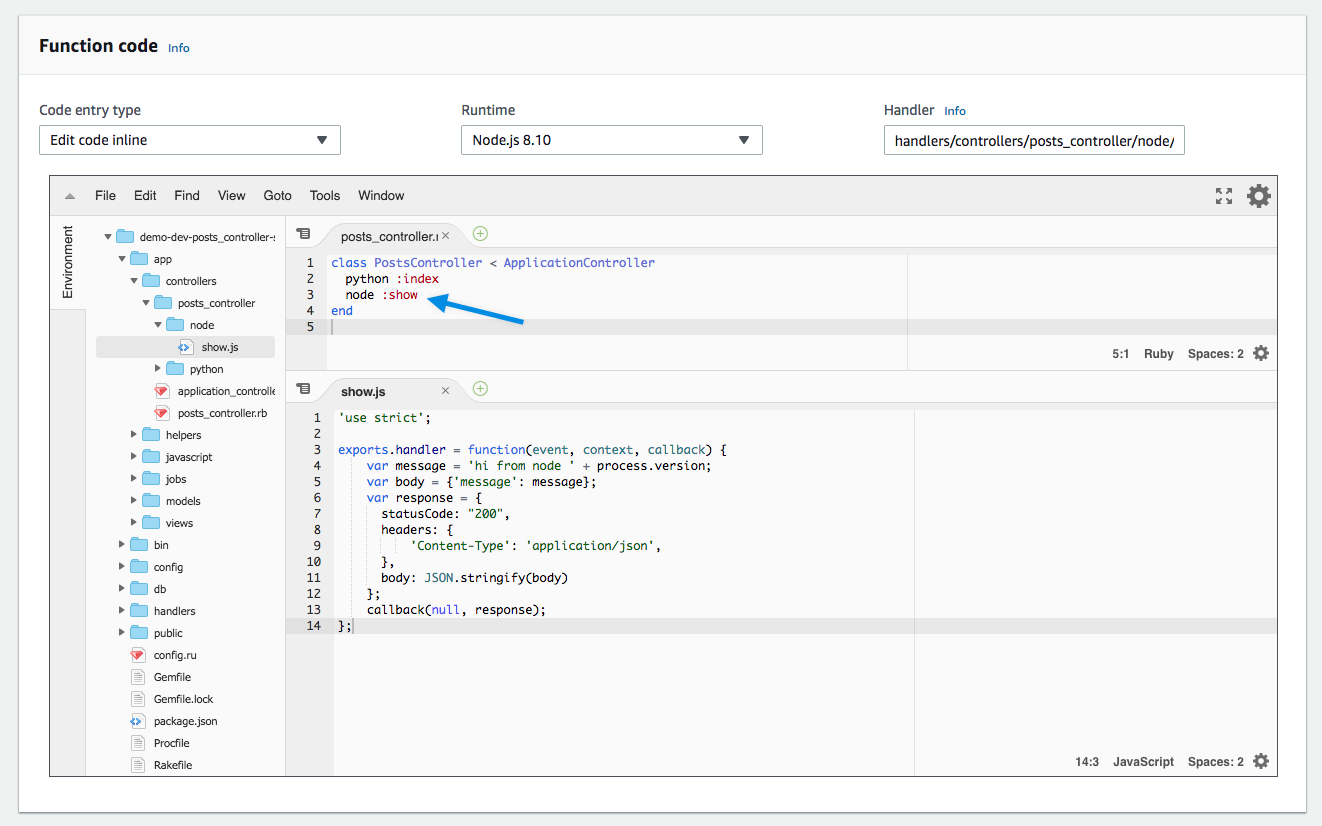Change JavaScript syntax mode in status bar

pos(1144,761)
